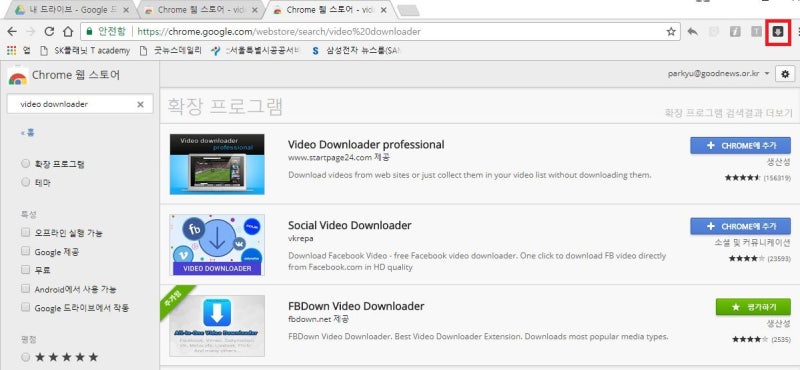Screen dimensions: 800x370
Task: Select the 확장 프로그램 radio filter
Action: pyautogui.click(x=26, y=164)
